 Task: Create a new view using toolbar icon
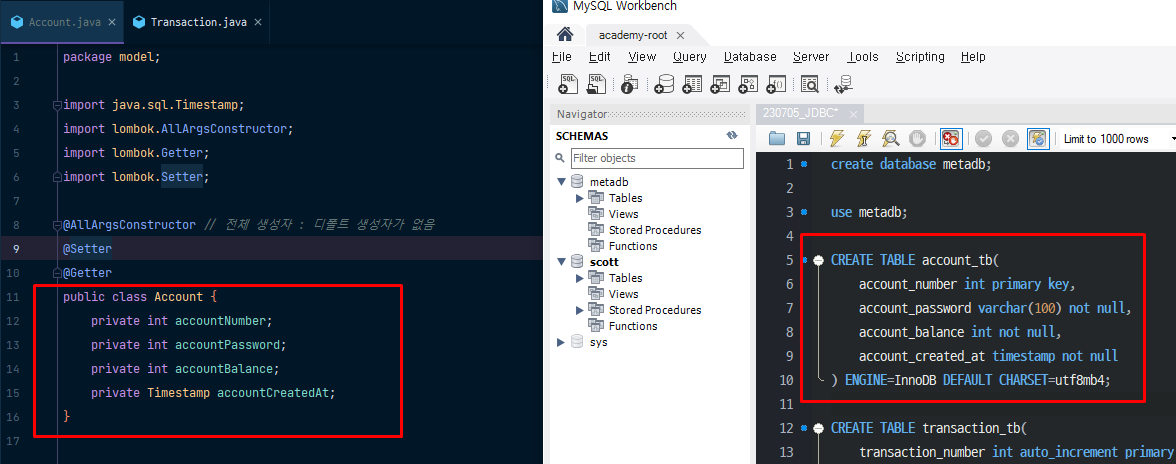(x=720, y=84)
